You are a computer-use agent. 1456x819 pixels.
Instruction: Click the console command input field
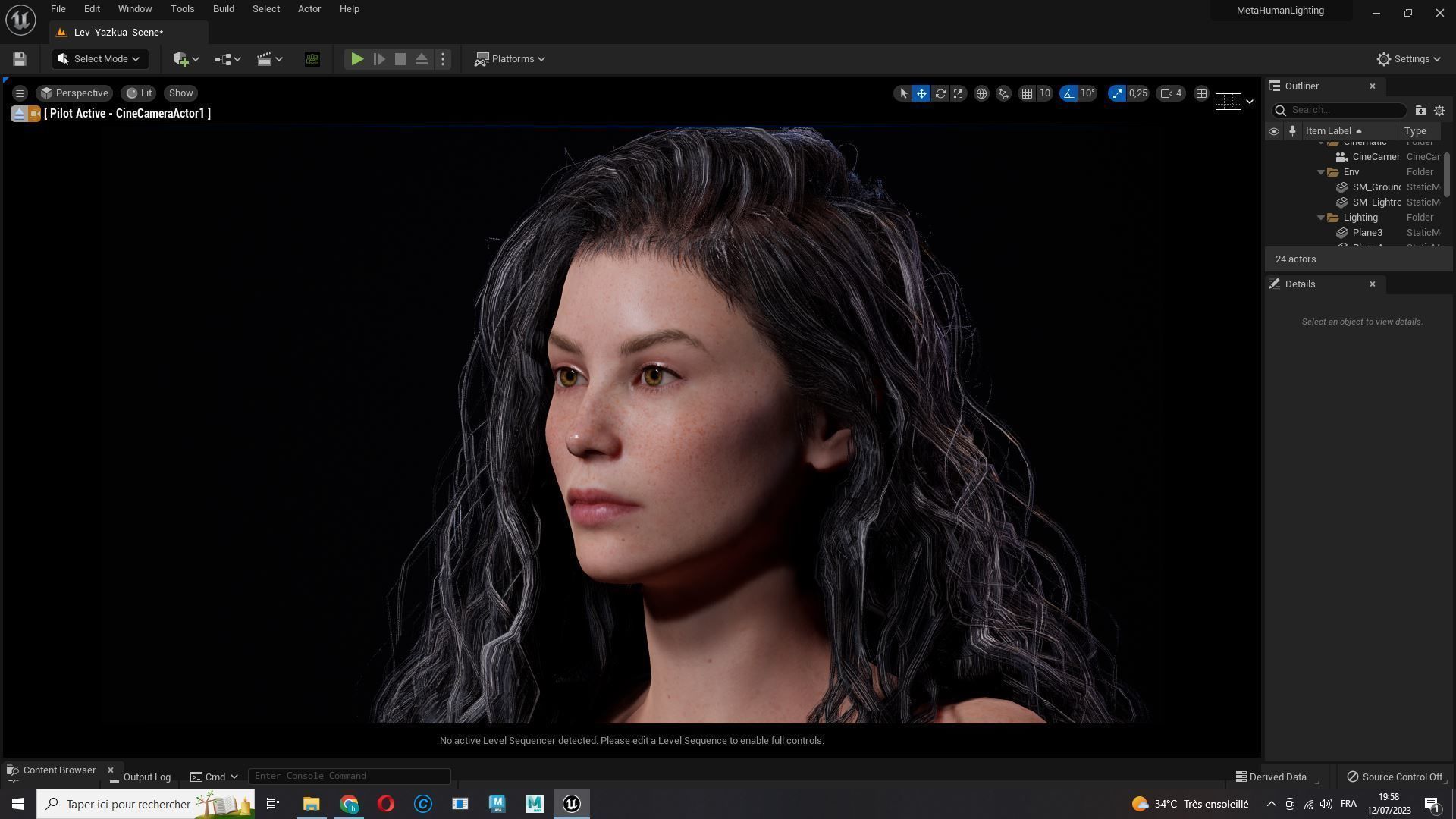(349, 776)
